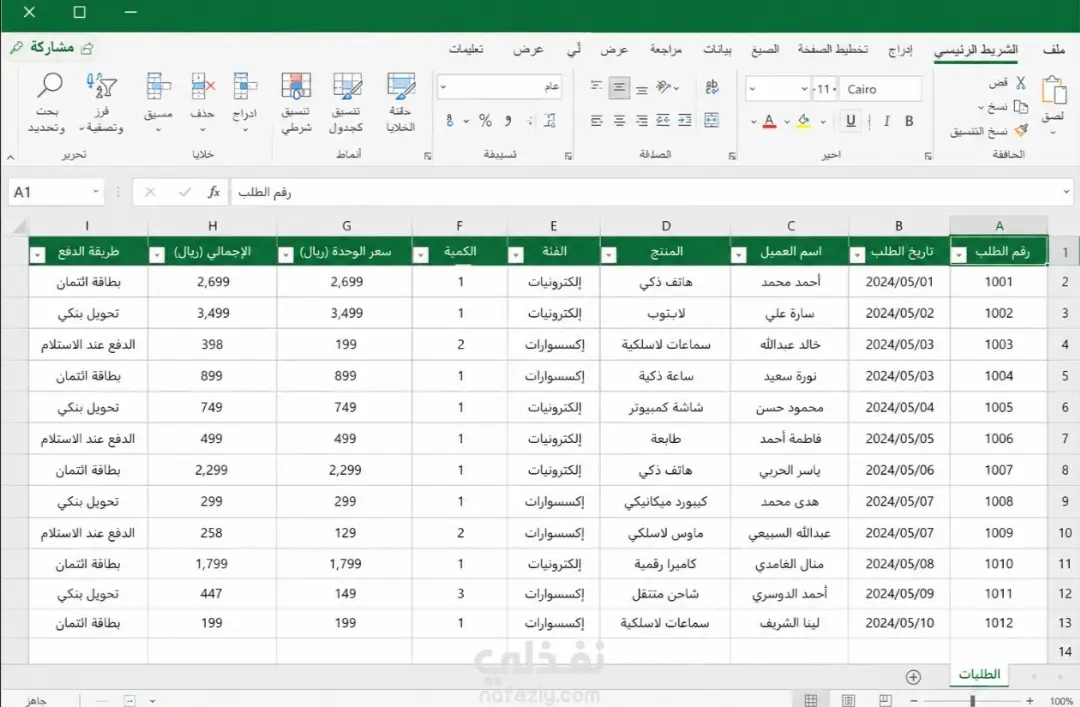The width and height of the screenshot is (1080, 707).
Task: Click the Cut scissors icon
Action: pos(1021,83)
